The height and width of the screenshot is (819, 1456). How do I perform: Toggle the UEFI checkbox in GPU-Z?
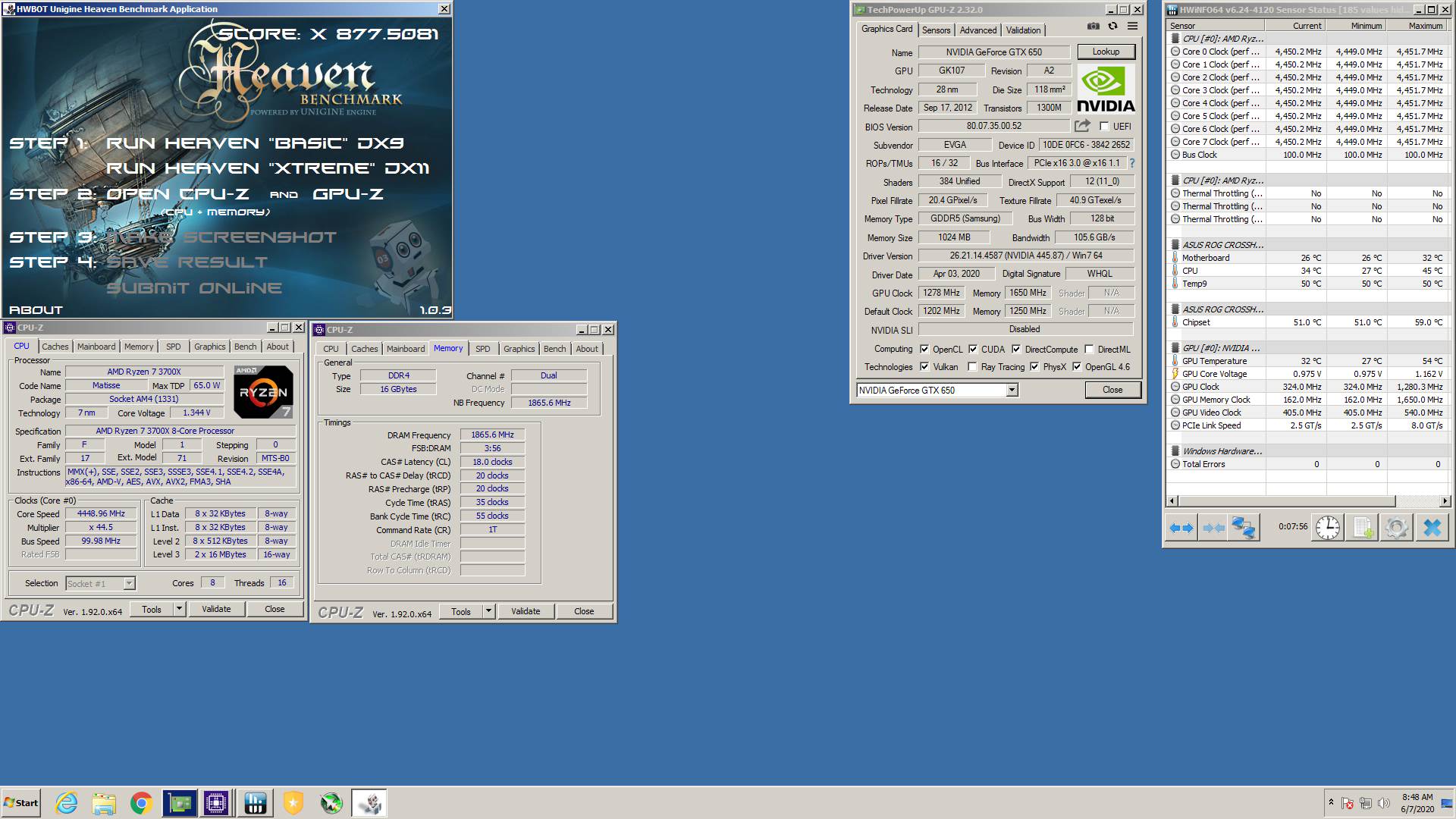[x=1104, y=127]
